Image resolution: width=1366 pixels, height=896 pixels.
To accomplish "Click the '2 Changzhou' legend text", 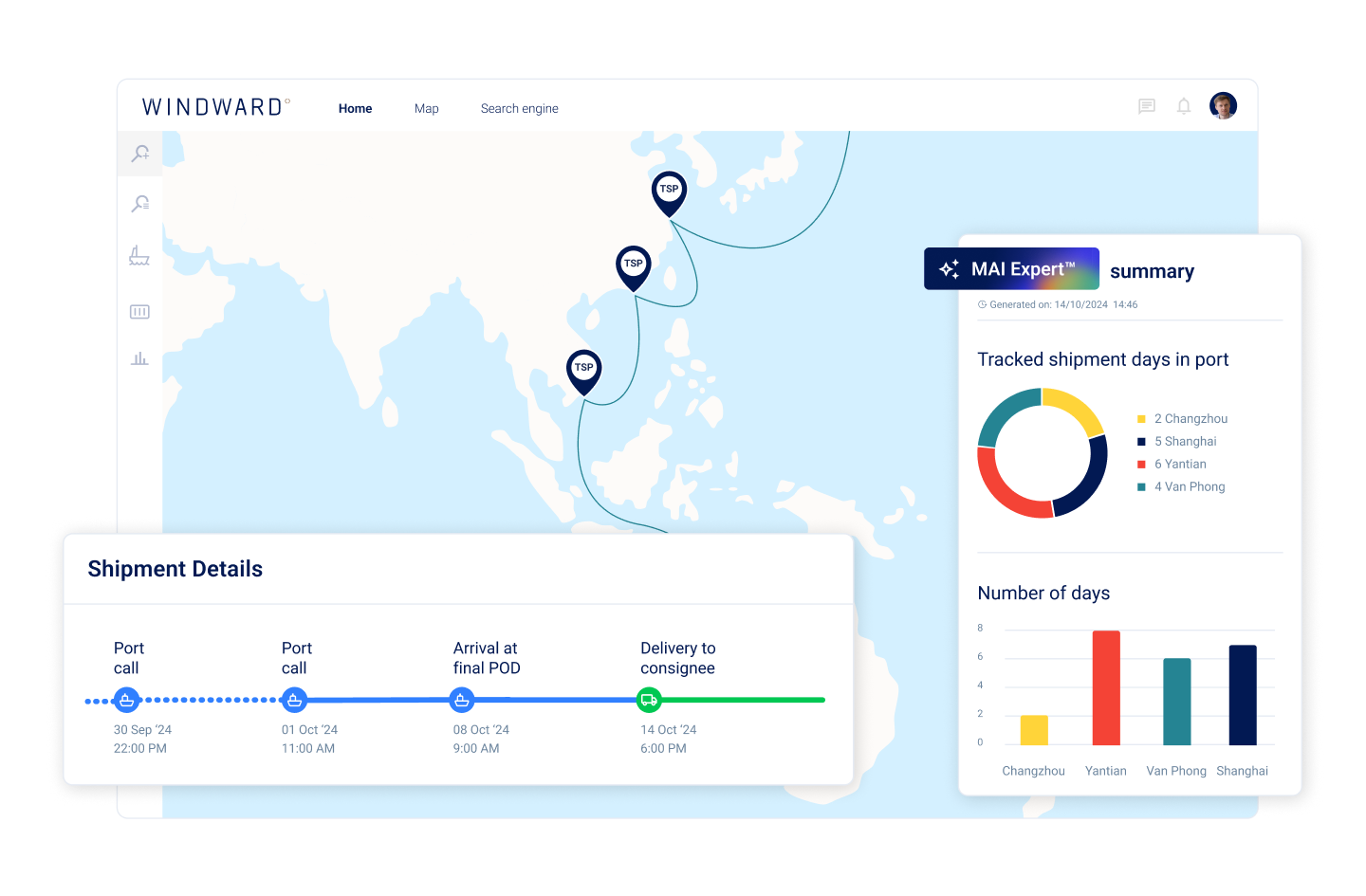I will point(1191,419).
